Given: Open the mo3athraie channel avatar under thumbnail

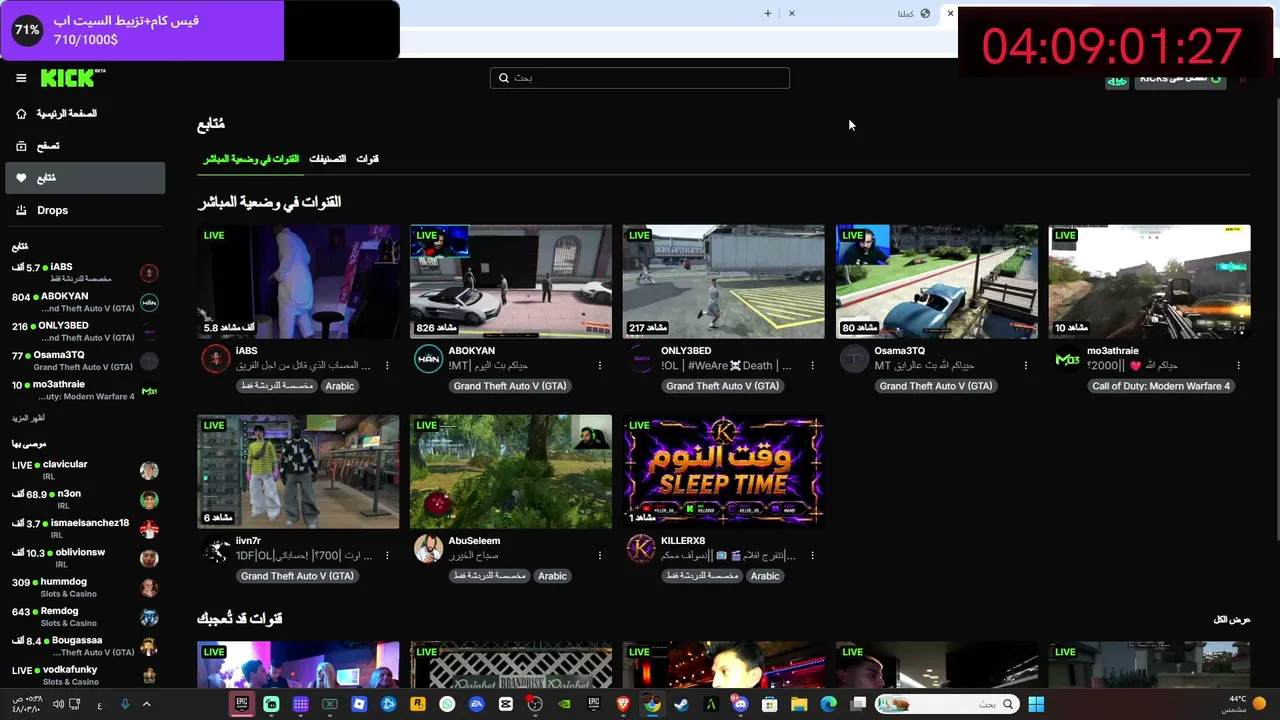Looking at the screenshot, I should click(1067, 359).
